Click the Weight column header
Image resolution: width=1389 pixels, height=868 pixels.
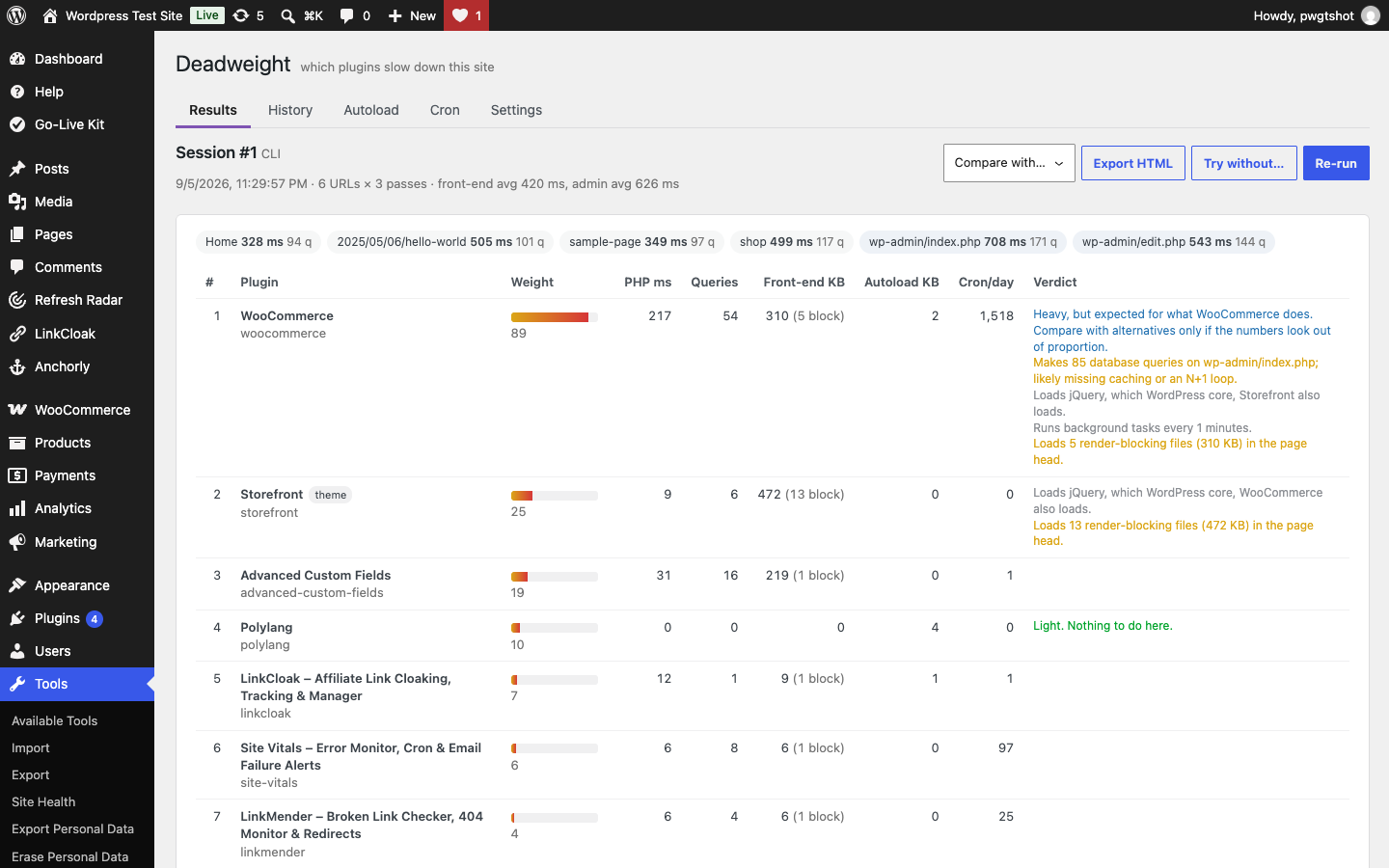click(532, 283)
